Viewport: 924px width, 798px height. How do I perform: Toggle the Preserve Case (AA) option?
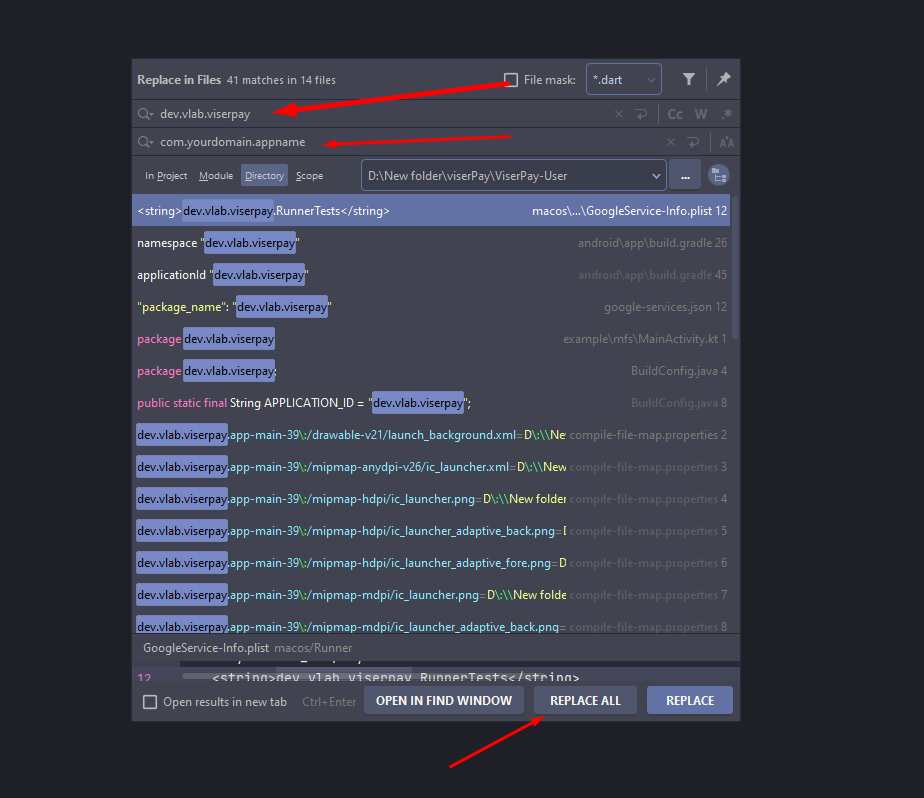(x=727, y=142)
